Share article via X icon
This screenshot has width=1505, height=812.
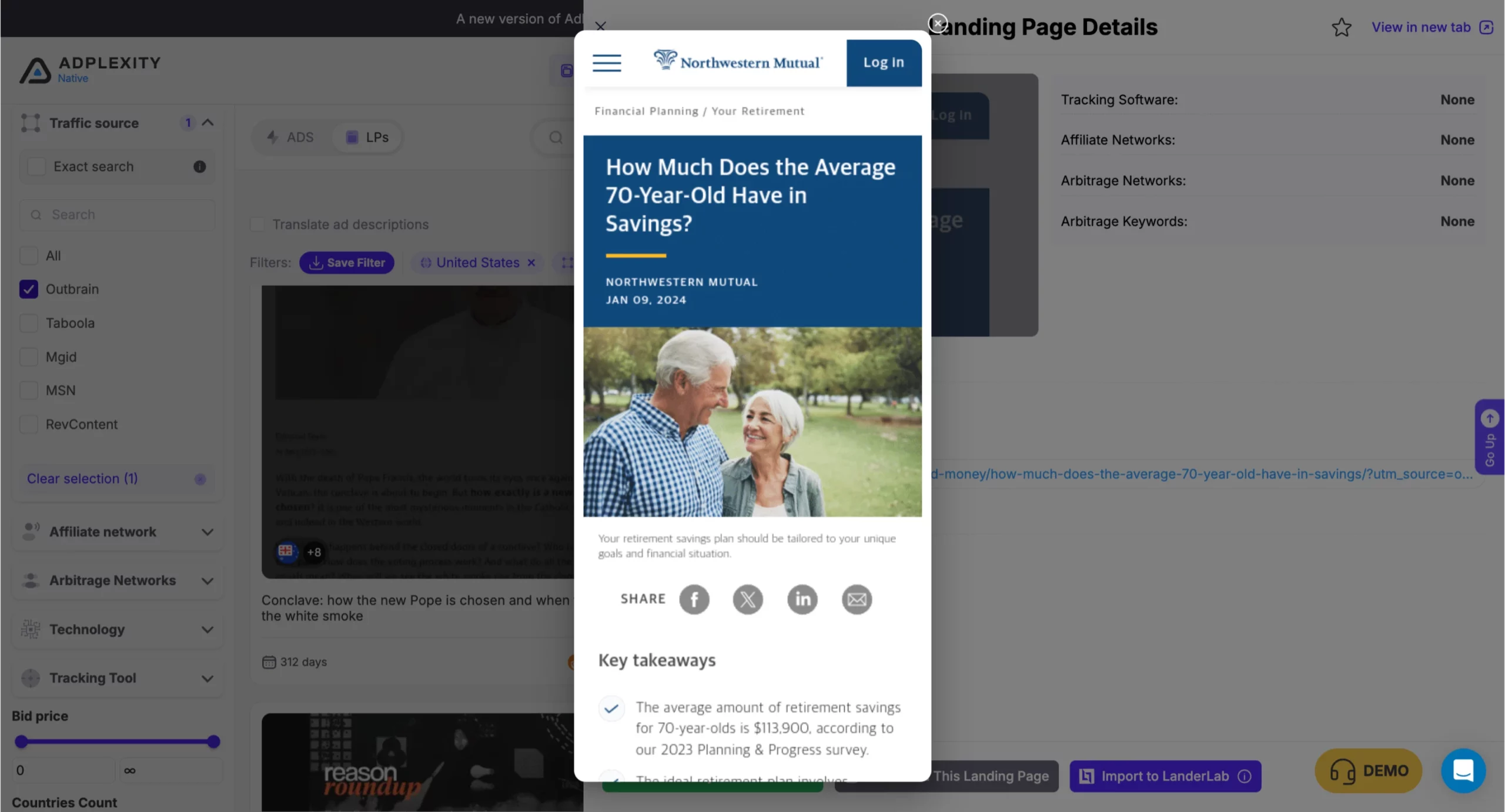pos(748,599)
